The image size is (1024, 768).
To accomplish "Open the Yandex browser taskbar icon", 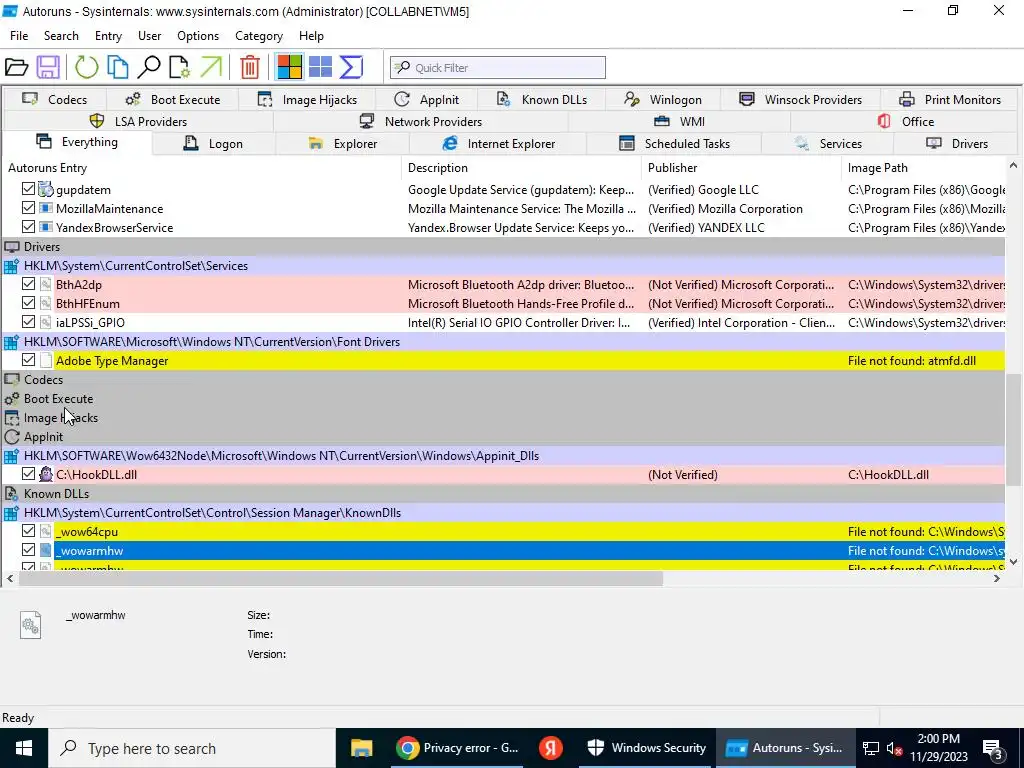I will pyautogui.click(x=551, y=748).
